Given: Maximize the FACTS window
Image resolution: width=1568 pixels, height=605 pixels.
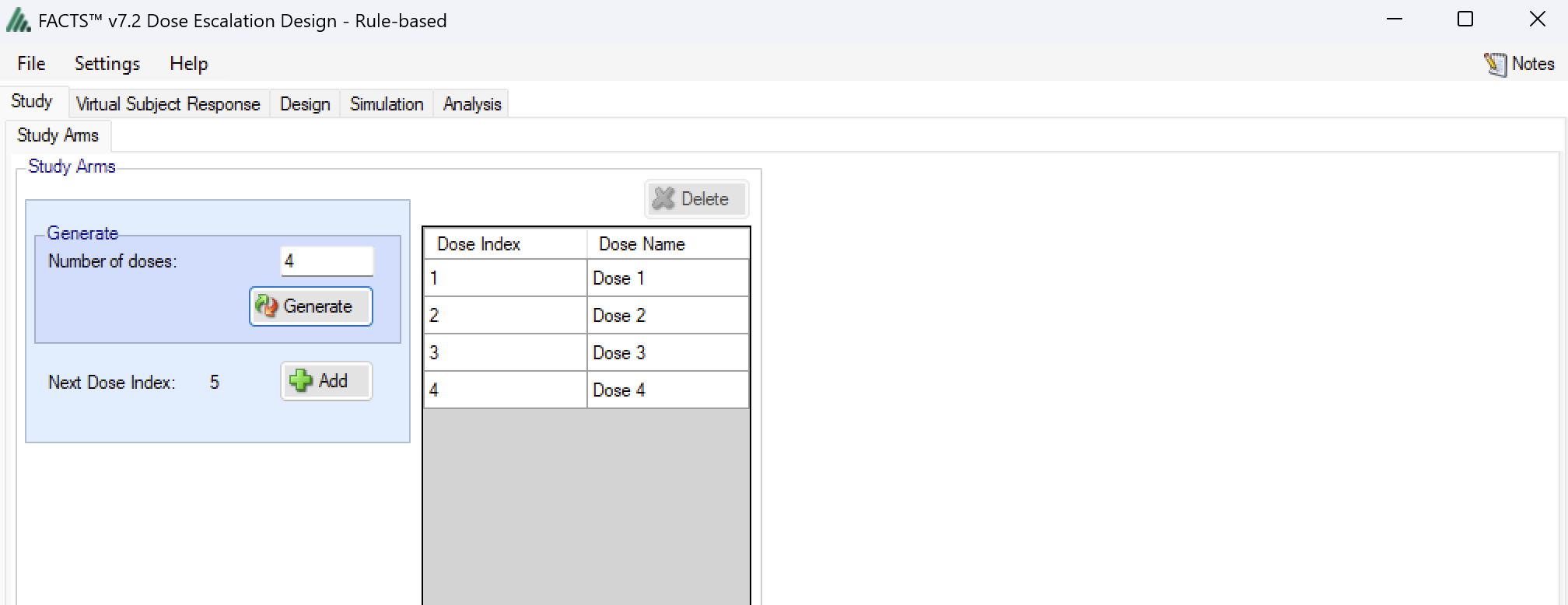Looking at the screenshot, I should (x=1465, y=19).
